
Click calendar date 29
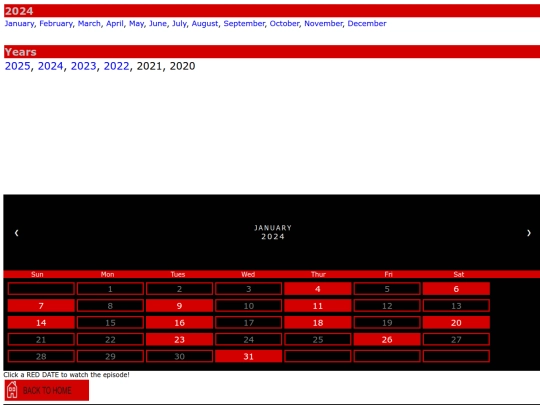point(110,356)
